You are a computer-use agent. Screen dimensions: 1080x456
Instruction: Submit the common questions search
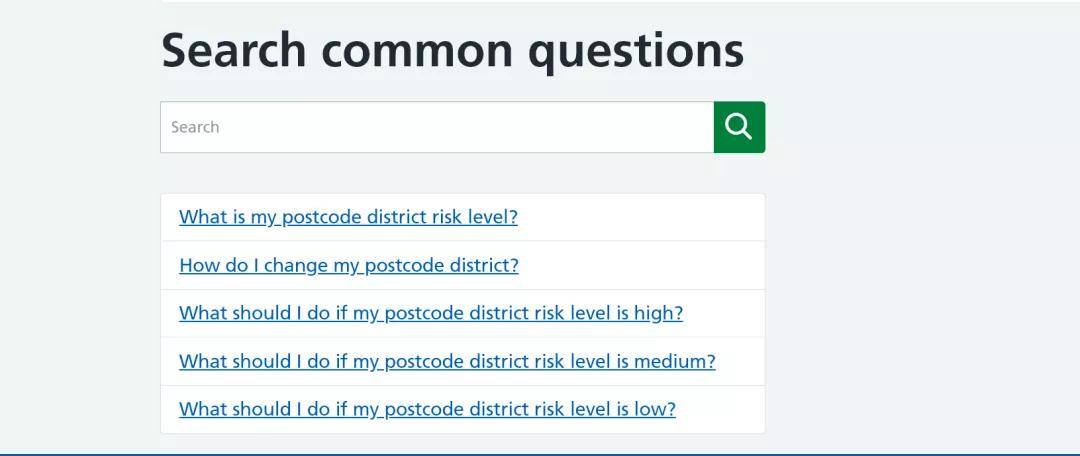[739, 127]
